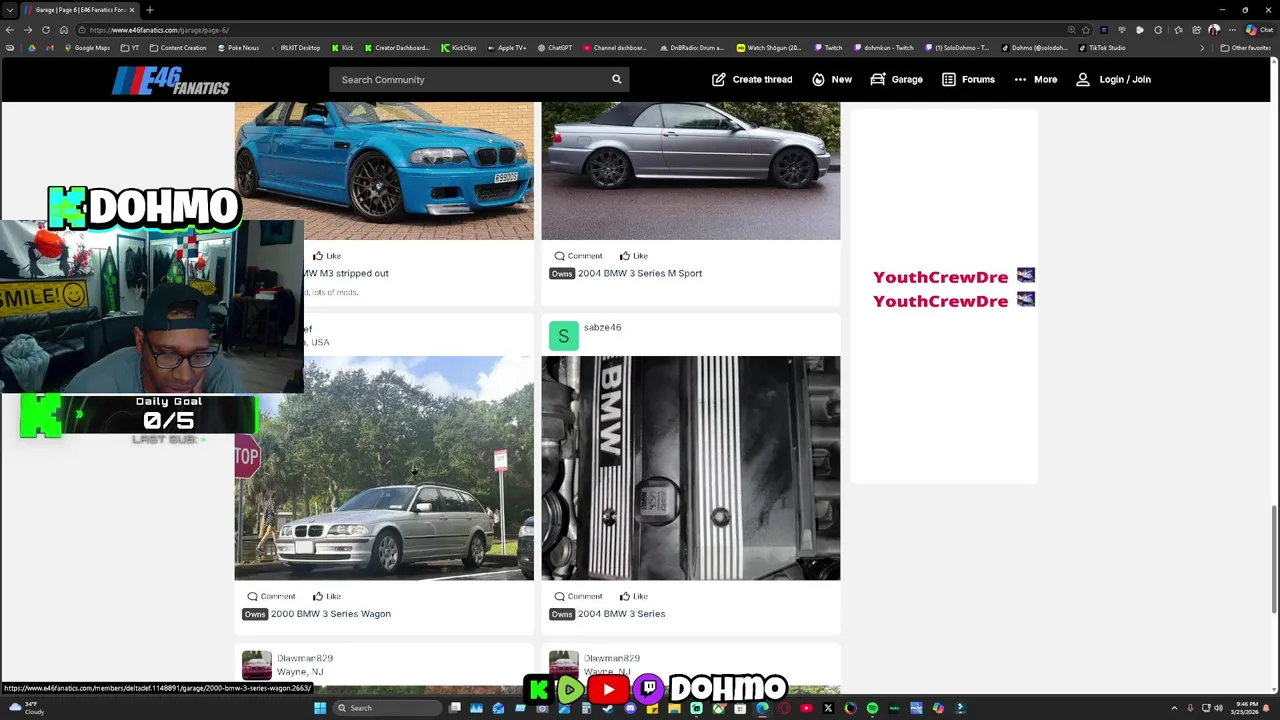Comment on 2000 BMW 3 Series Wagon

(271, 596)
